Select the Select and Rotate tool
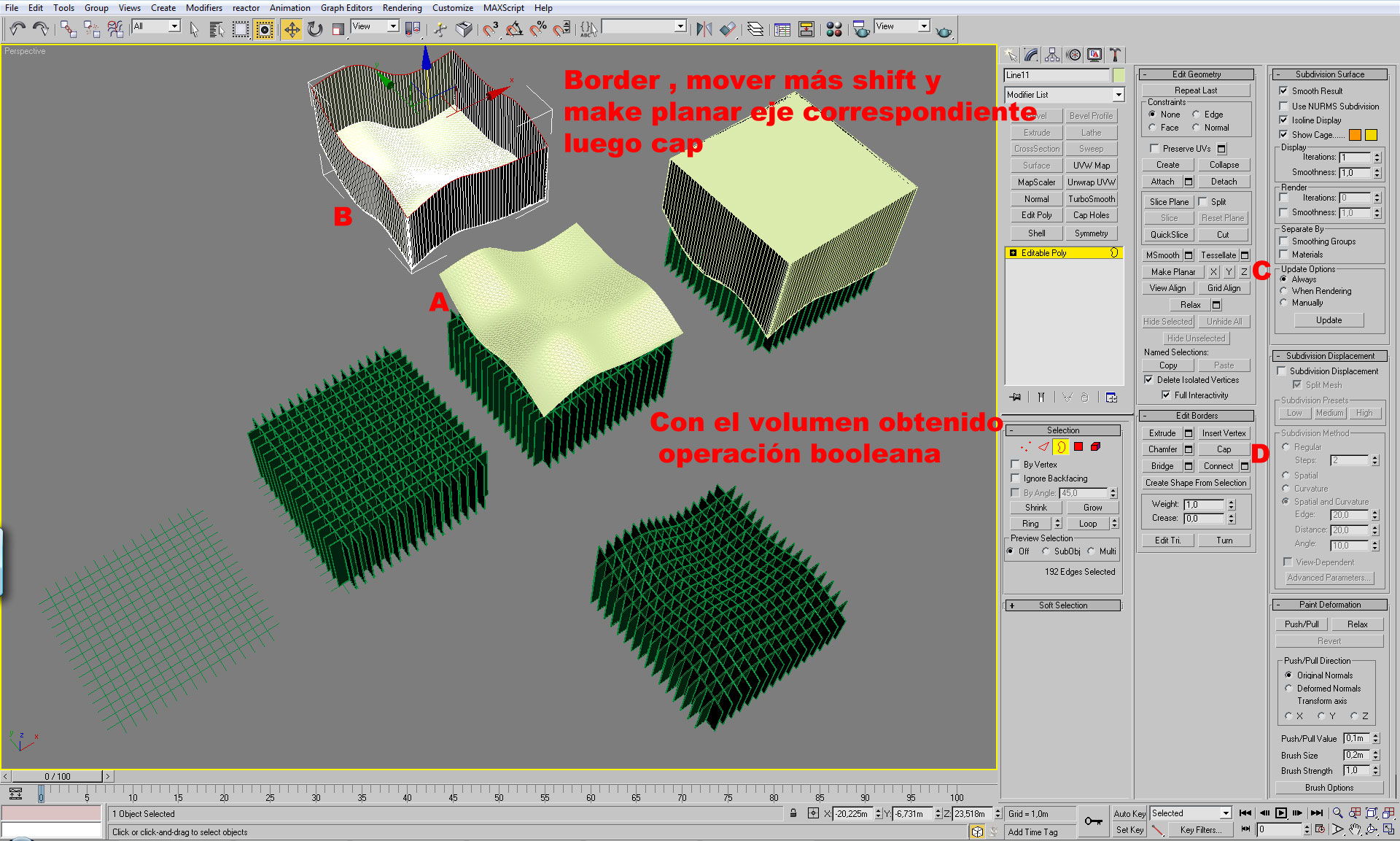The width and height of the screenshot is (1400, 841). tap(315, 29)
